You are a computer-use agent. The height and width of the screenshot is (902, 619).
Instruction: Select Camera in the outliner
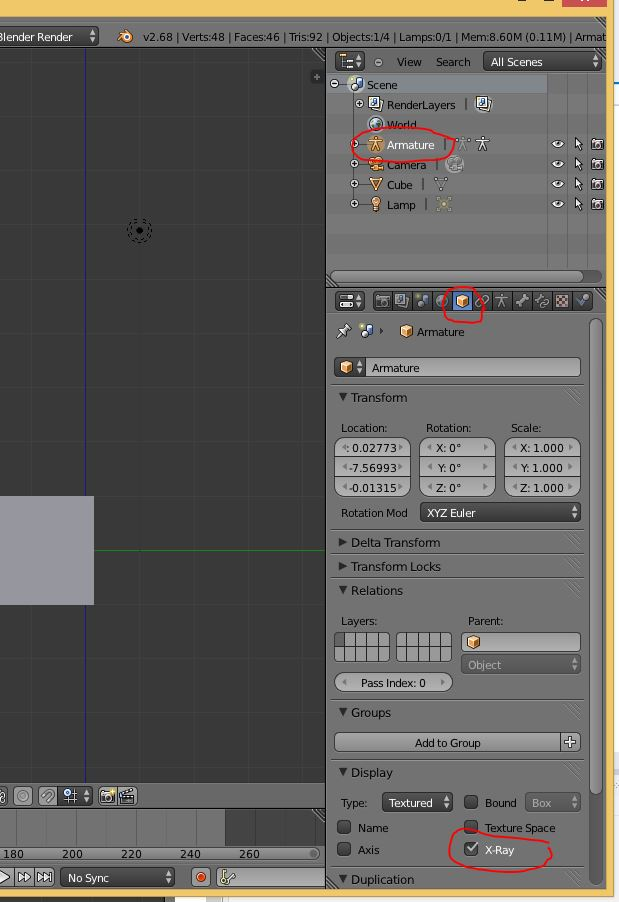[406, 165]
